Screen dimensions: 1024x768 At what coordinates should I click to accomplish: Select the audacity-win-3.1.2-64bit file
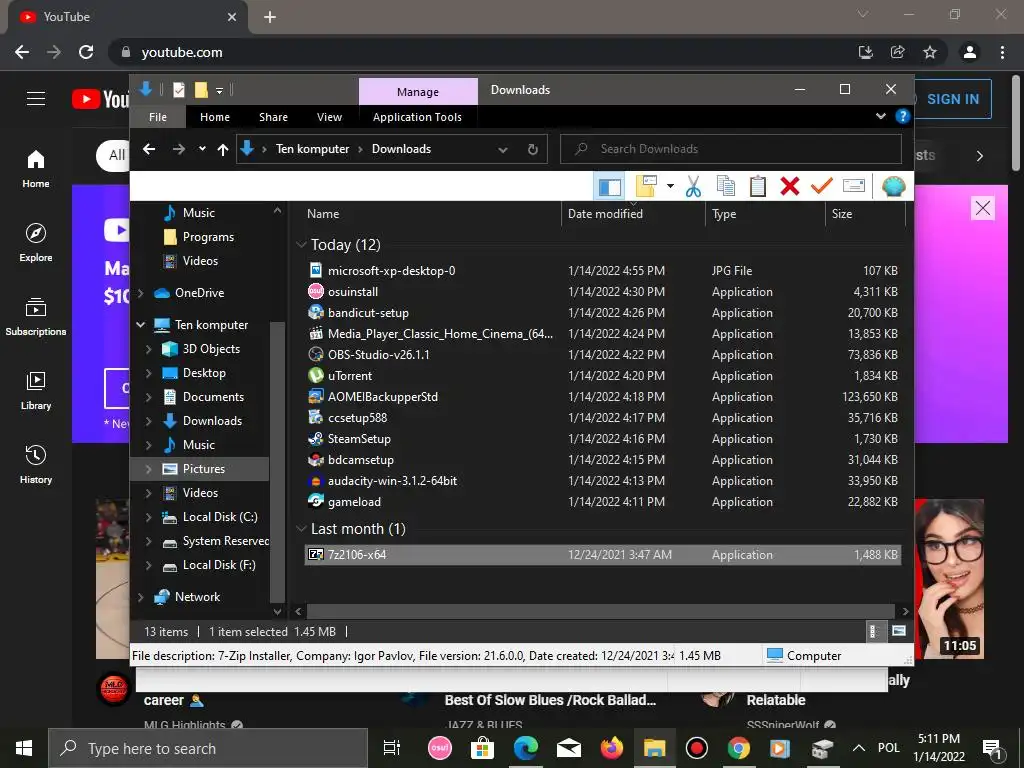coord(603,481)
